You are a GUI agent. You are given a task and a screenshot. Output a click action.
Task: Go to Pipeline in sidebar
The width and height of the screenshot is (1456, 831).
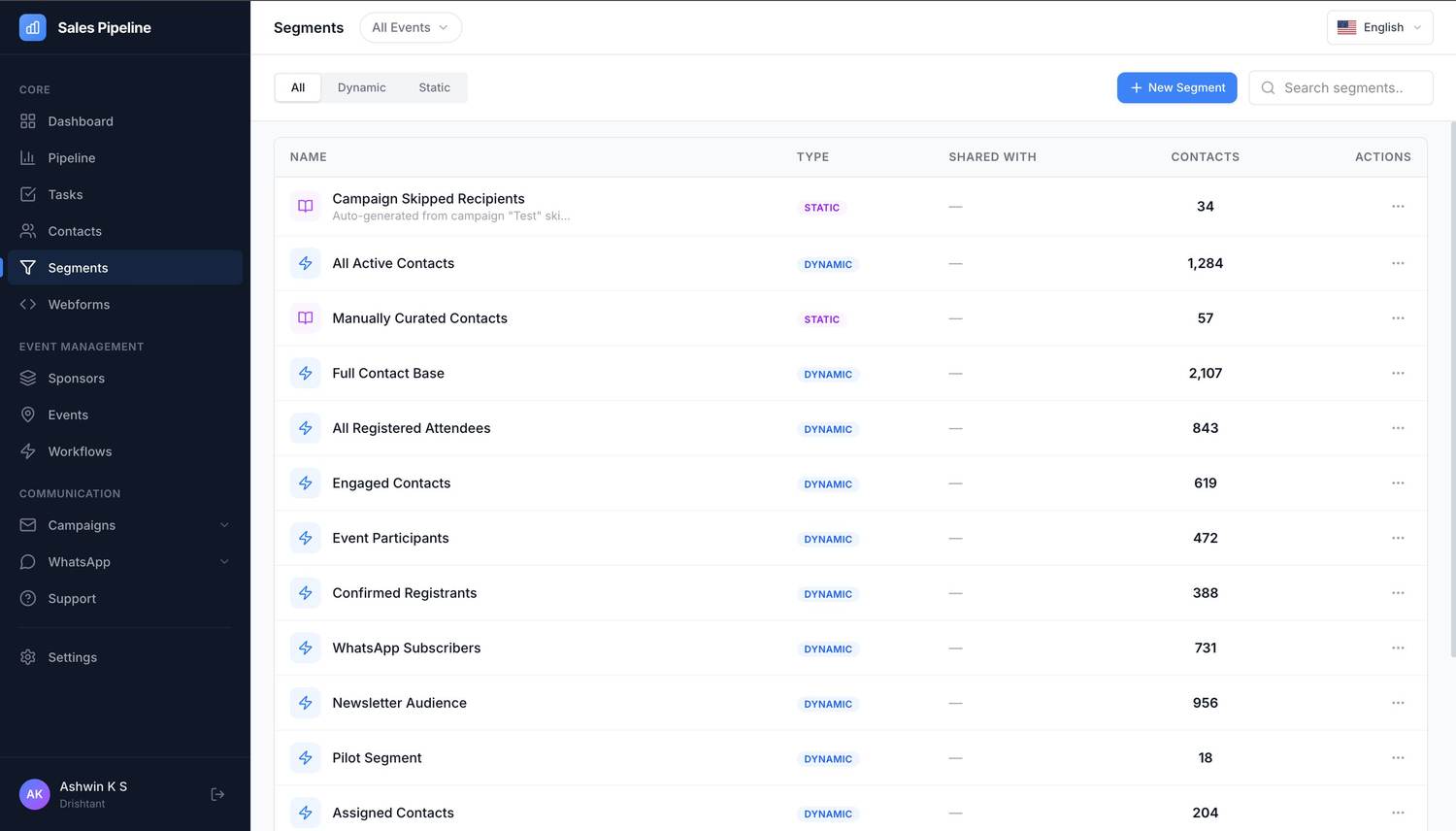(x=125, y=158)
